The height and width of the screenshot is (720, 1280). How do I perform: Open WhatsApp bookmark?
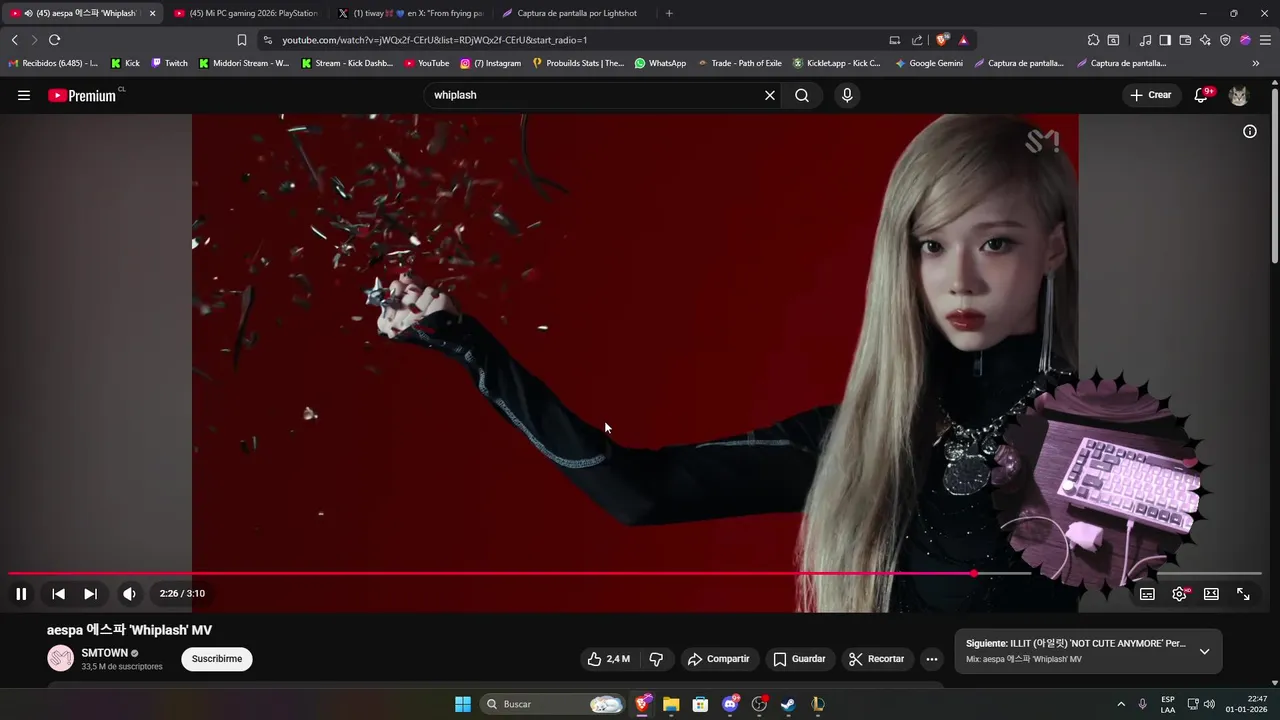[x=660, y=63]
